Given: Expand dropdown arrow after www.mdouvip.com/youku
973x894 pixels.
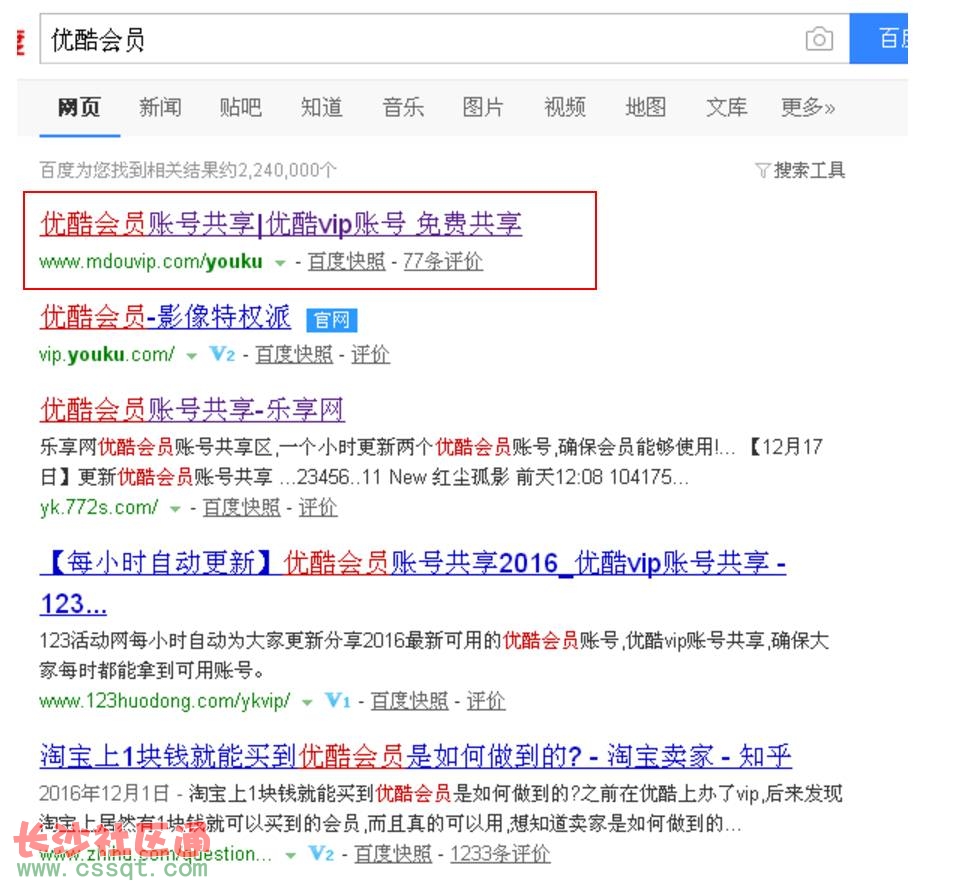Looking at the screenshot, I should 280,262.
